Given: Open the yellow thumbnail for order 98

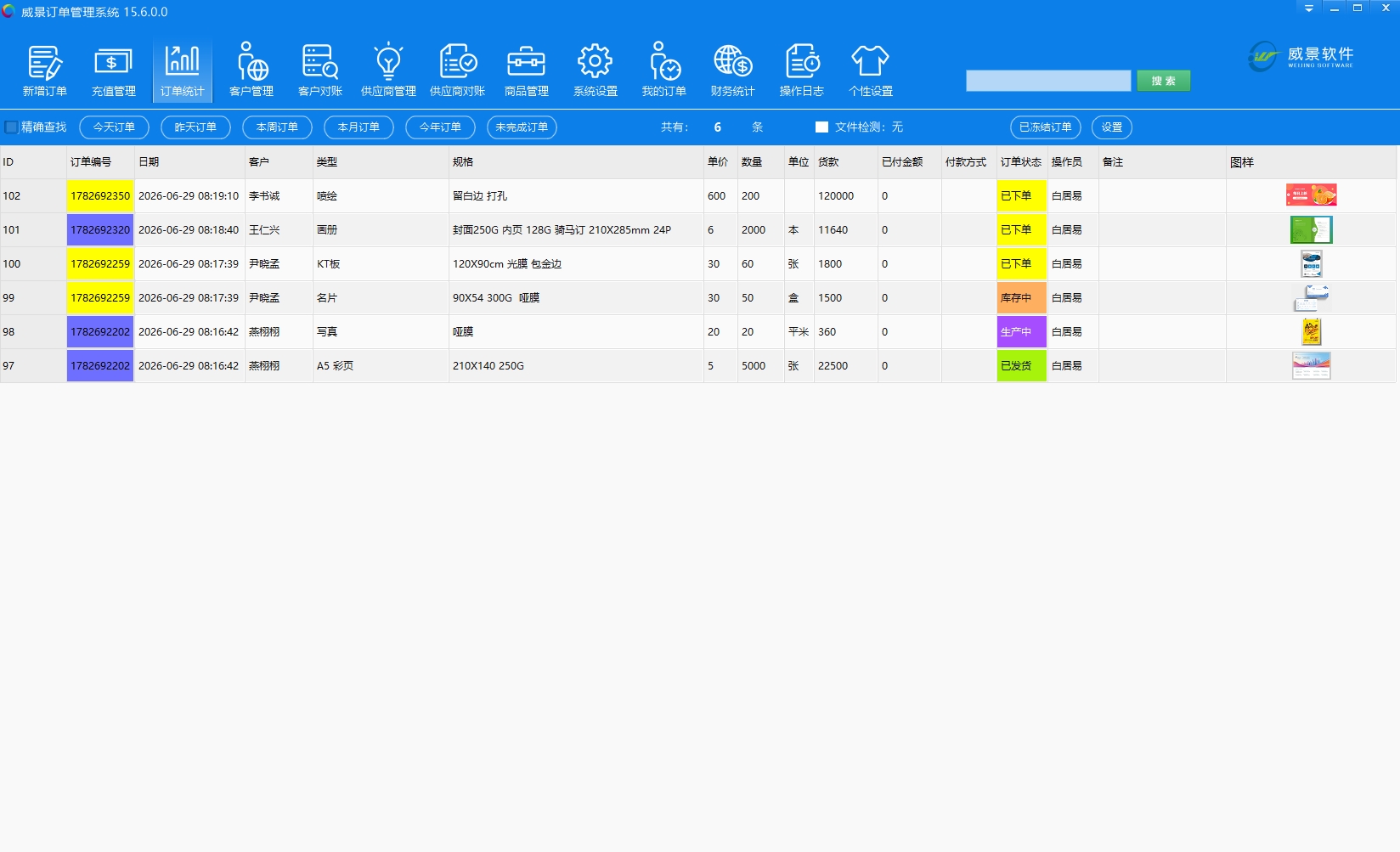Looking at the screenshot, I should pyautogui.click(x=1312, y=331).
